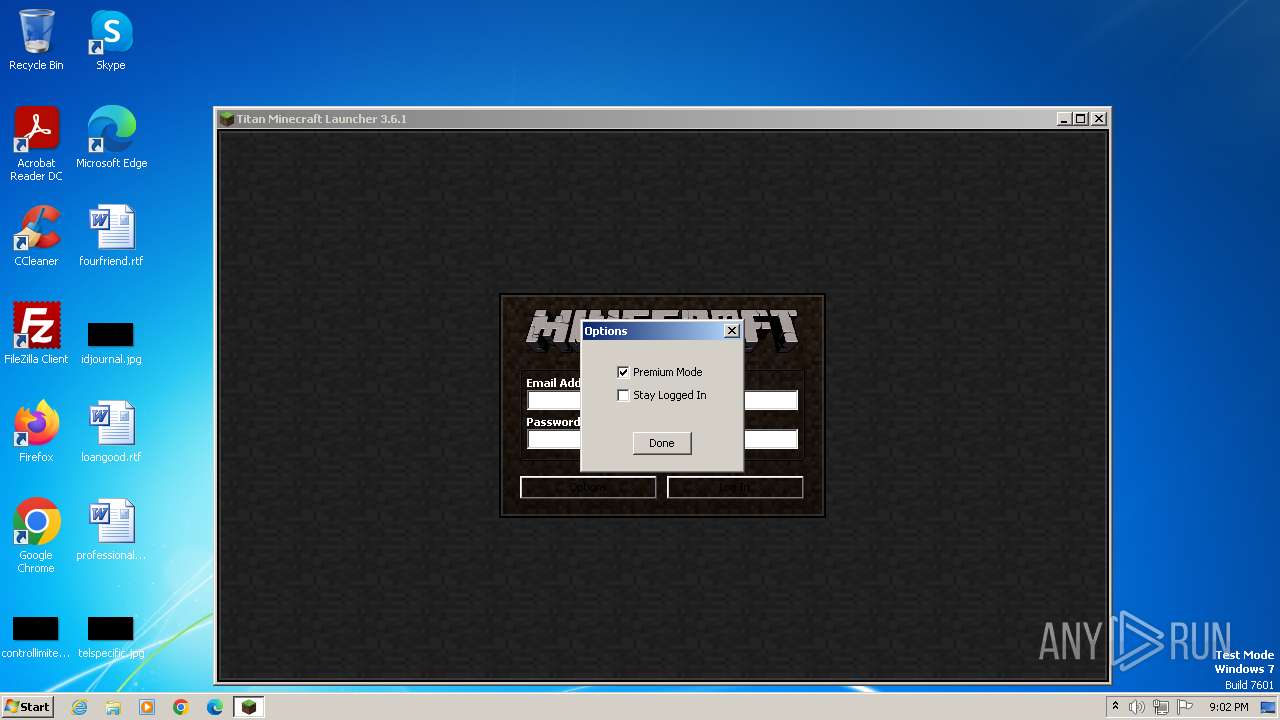Click the Titan Minecraft Launcher title icon
Image resolution: width=1280 pixels, height=720 pixels.
[227, 119]
